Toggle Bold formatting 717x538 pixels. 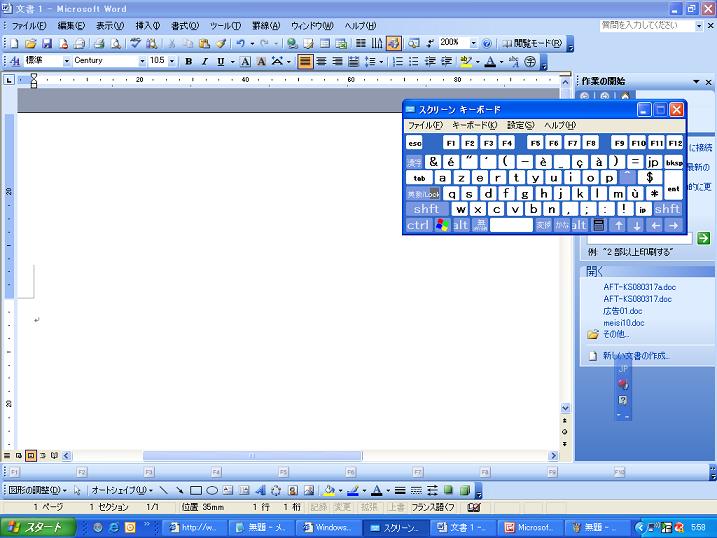pyautogui.click(x=188, y=61)
